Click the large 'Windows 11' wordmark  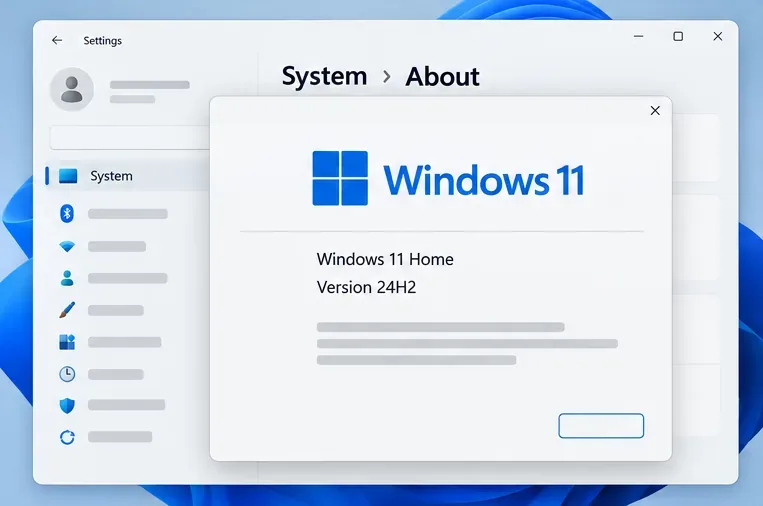(484, 180)
